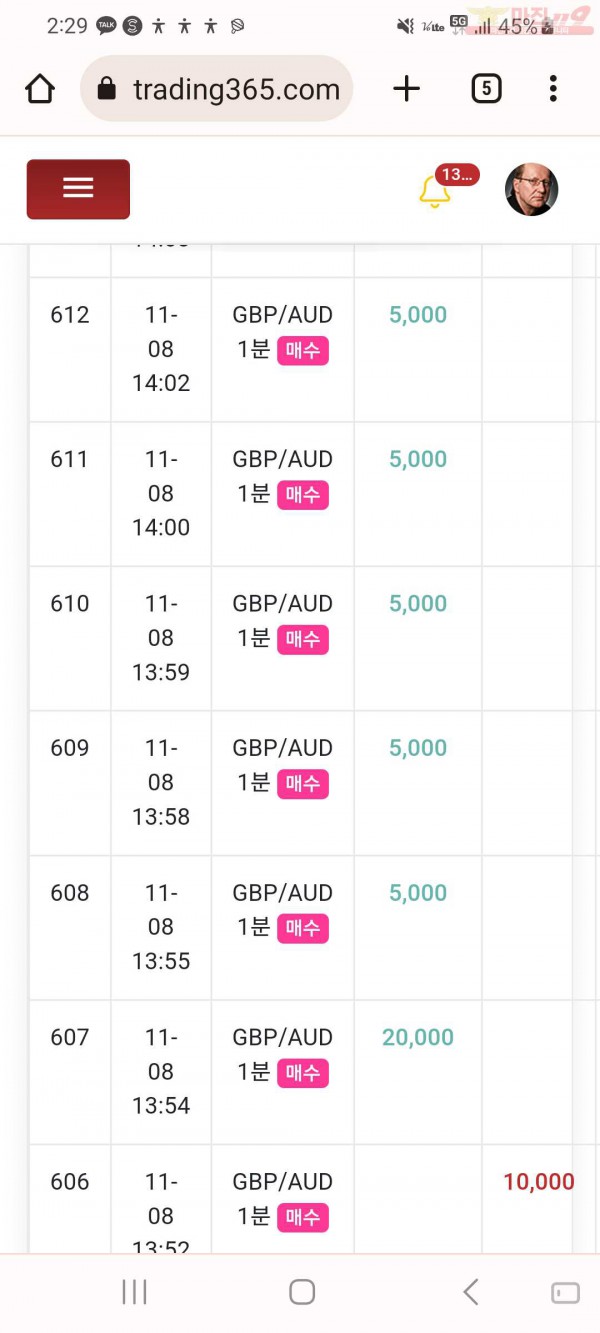Tap the browser home icon

[x=40, y=89]
